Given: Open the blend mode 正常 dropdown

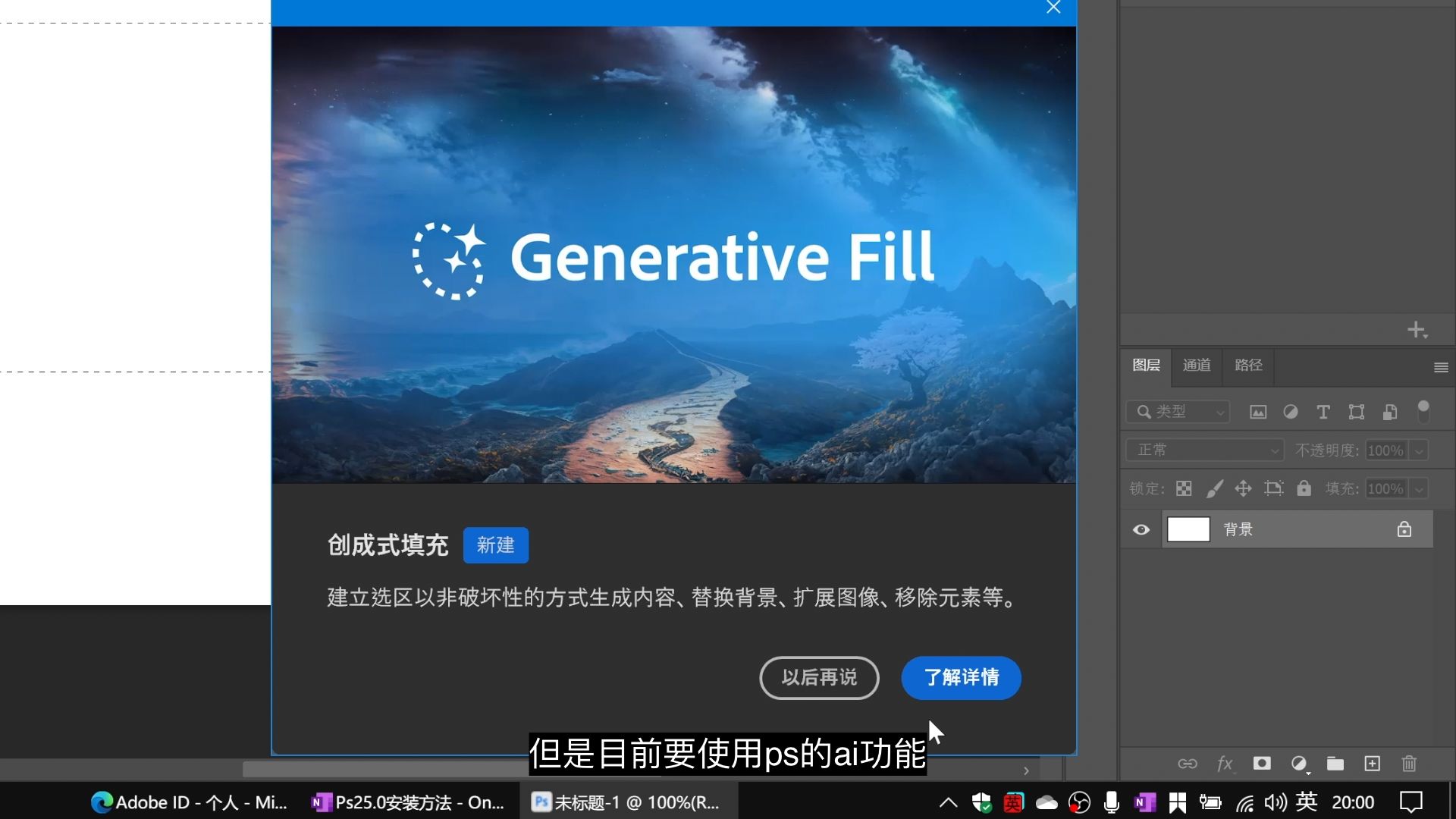Looking at the screenshot, I should (1205, 450).
